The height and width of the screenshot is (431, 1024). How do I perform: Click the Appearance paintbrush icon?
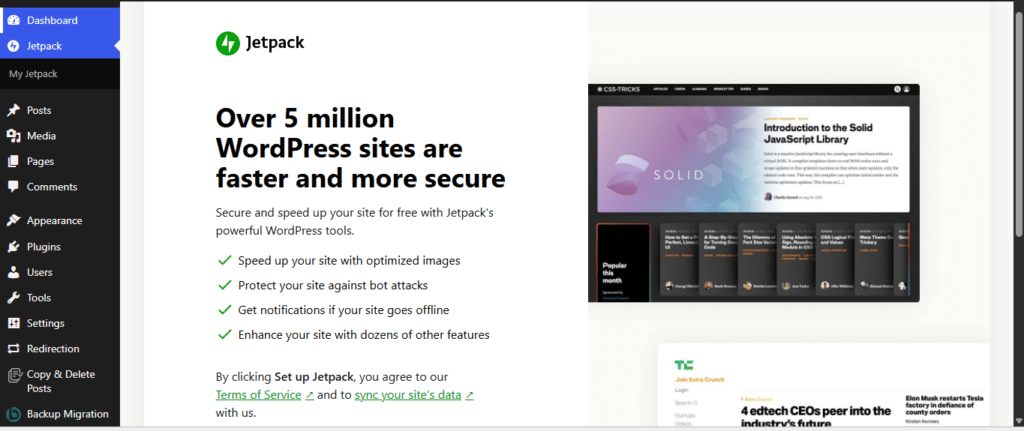coord(13,221)
